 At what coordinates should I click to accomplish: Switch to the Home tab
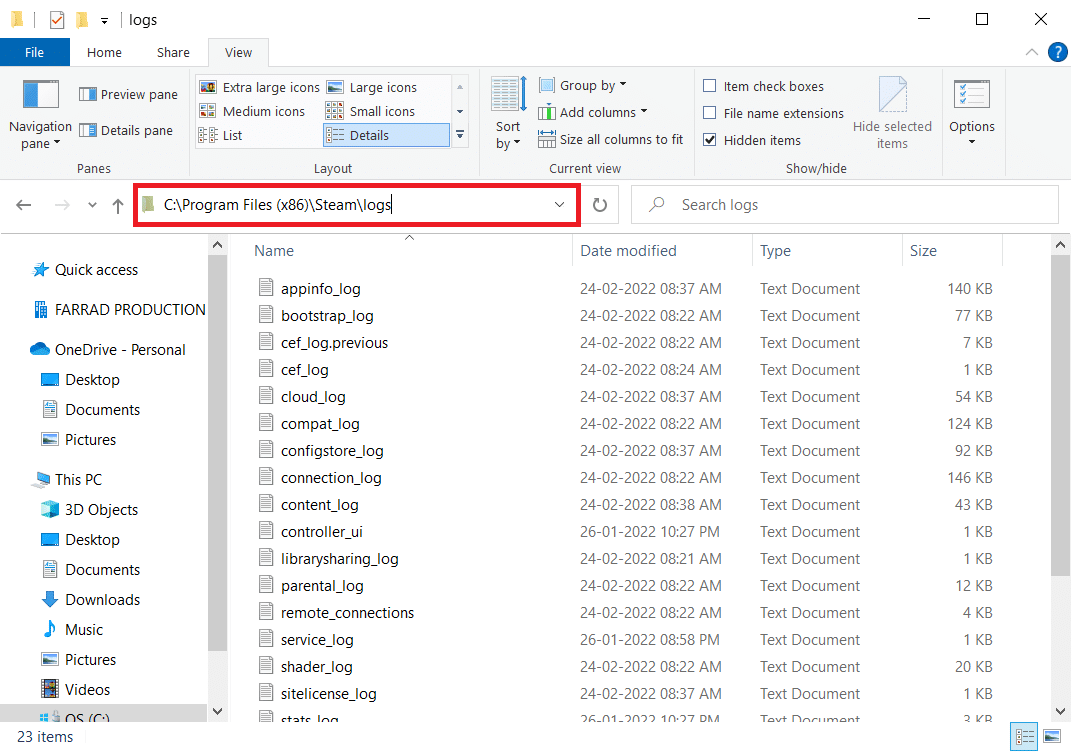click(x=104, y=53)
